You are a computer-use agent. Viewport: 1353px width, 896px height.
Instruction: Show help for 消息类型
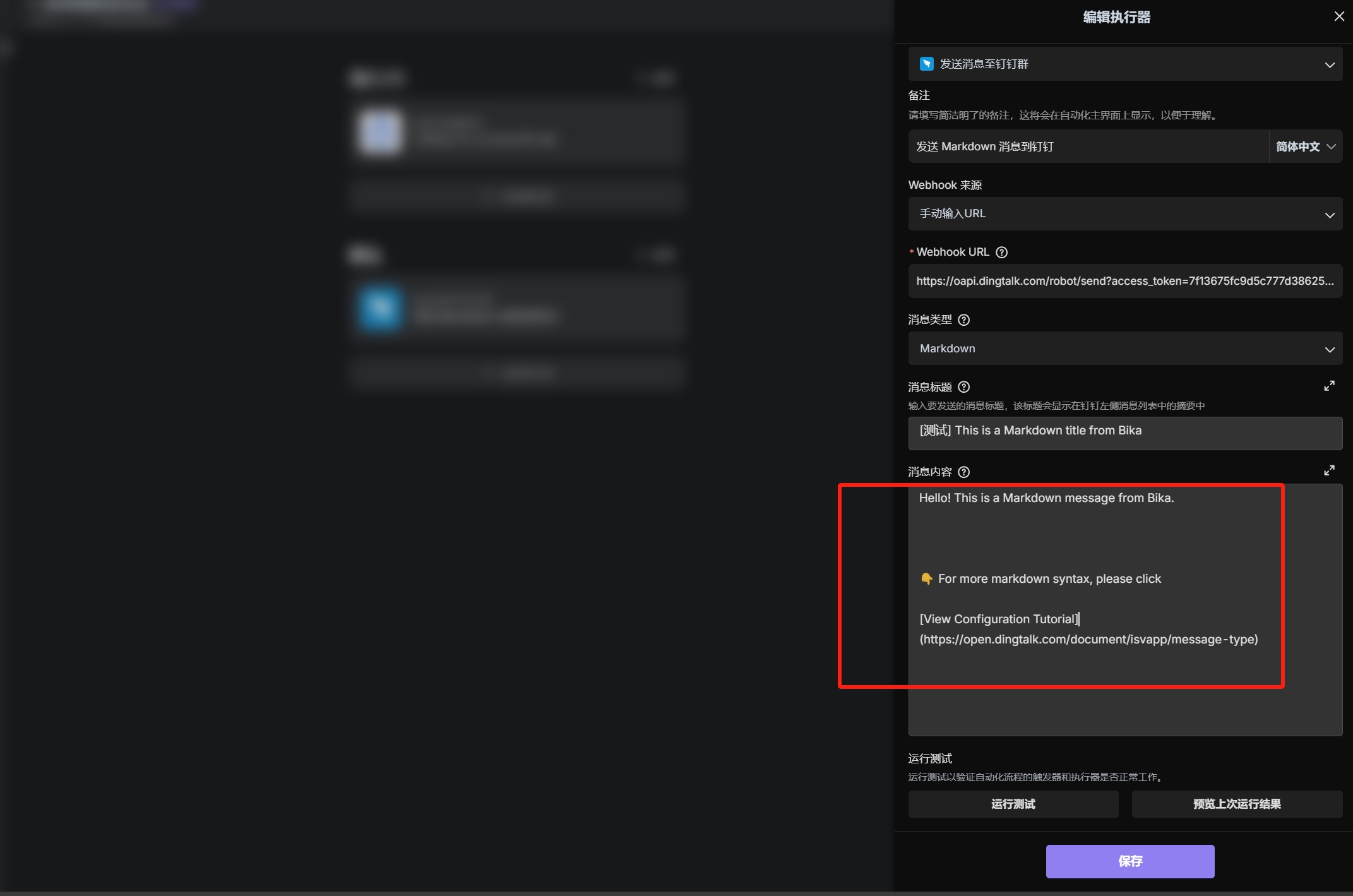click(x=963, y=320)
